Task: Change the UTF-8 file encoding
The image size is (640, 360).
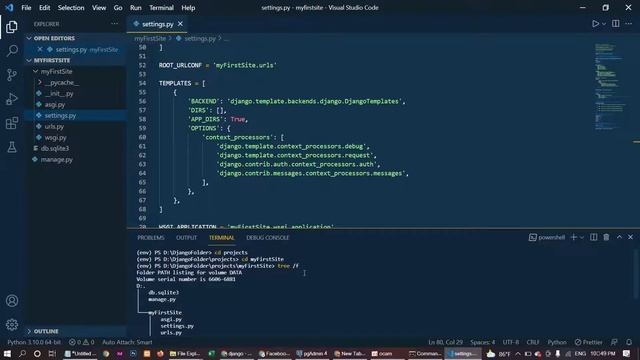Action: coord(511,342)
